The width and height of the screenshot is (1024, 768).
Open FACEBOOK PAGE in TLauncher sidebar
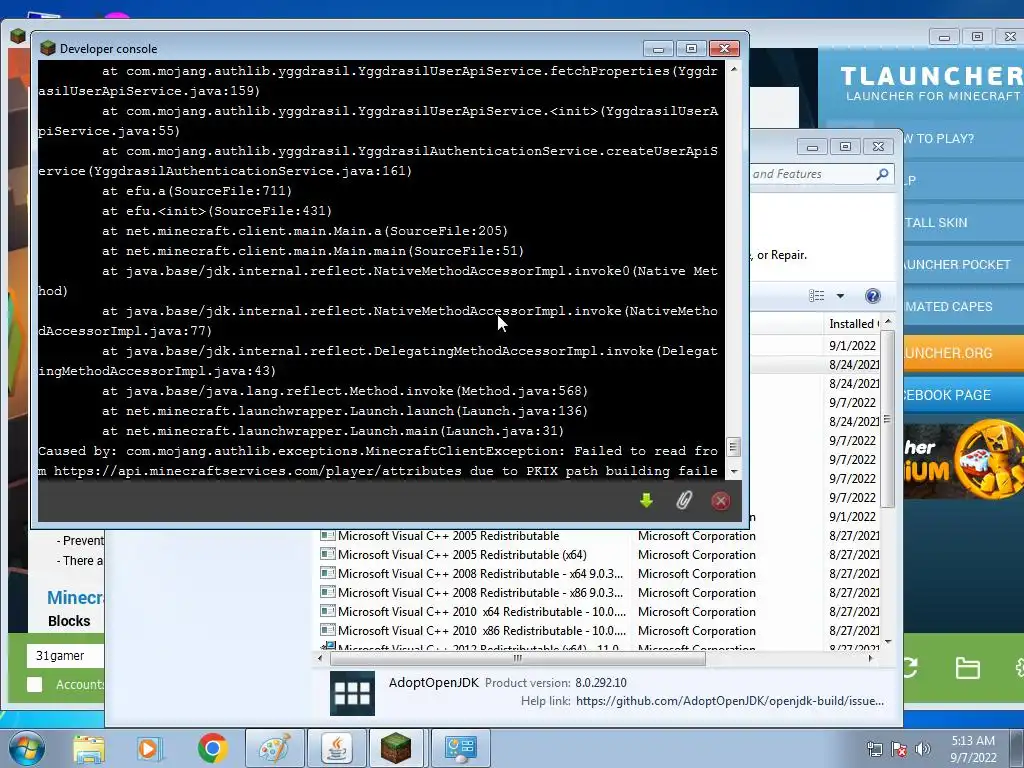[x=964, y=395]
